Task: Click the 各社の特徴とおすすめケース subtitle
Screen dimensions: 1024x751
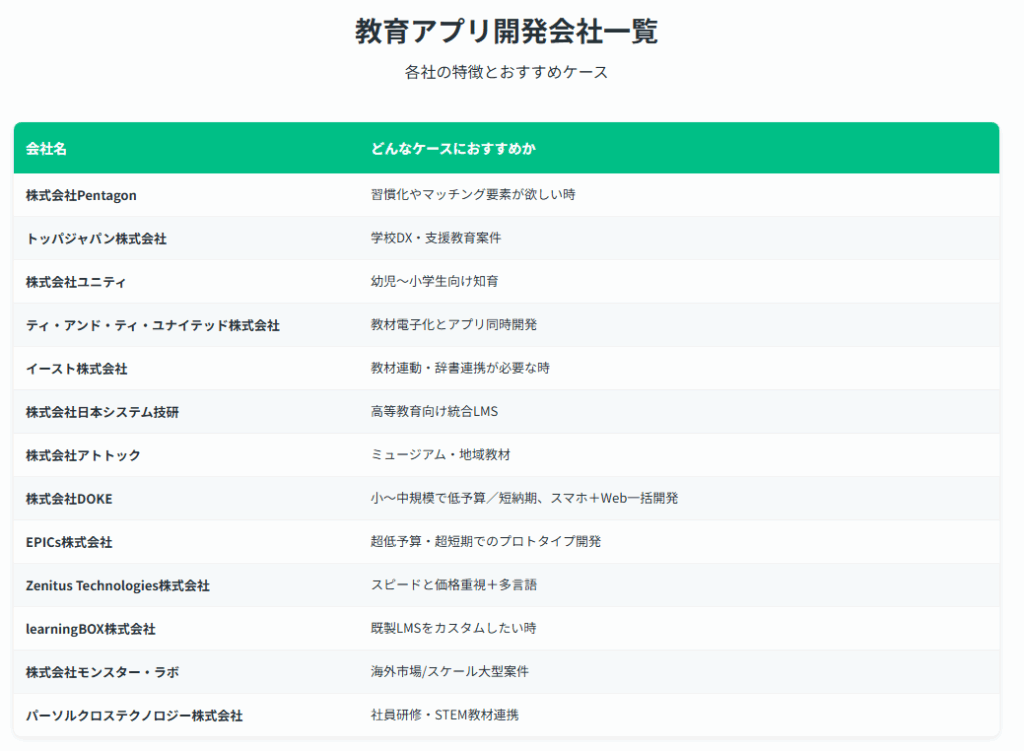Action: 506,72
